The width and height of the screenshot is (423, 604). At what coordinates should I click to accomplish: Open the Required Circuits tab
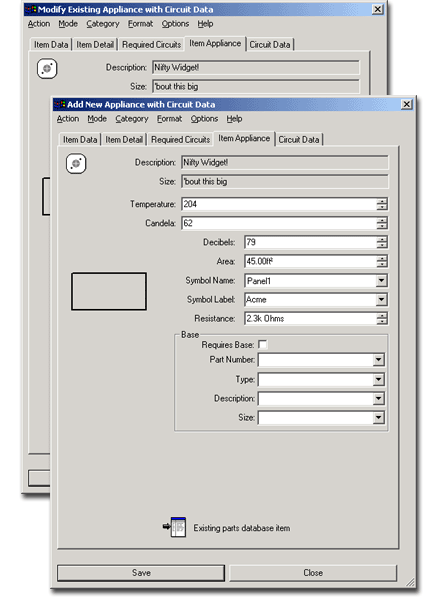click(x=180, y=139)
